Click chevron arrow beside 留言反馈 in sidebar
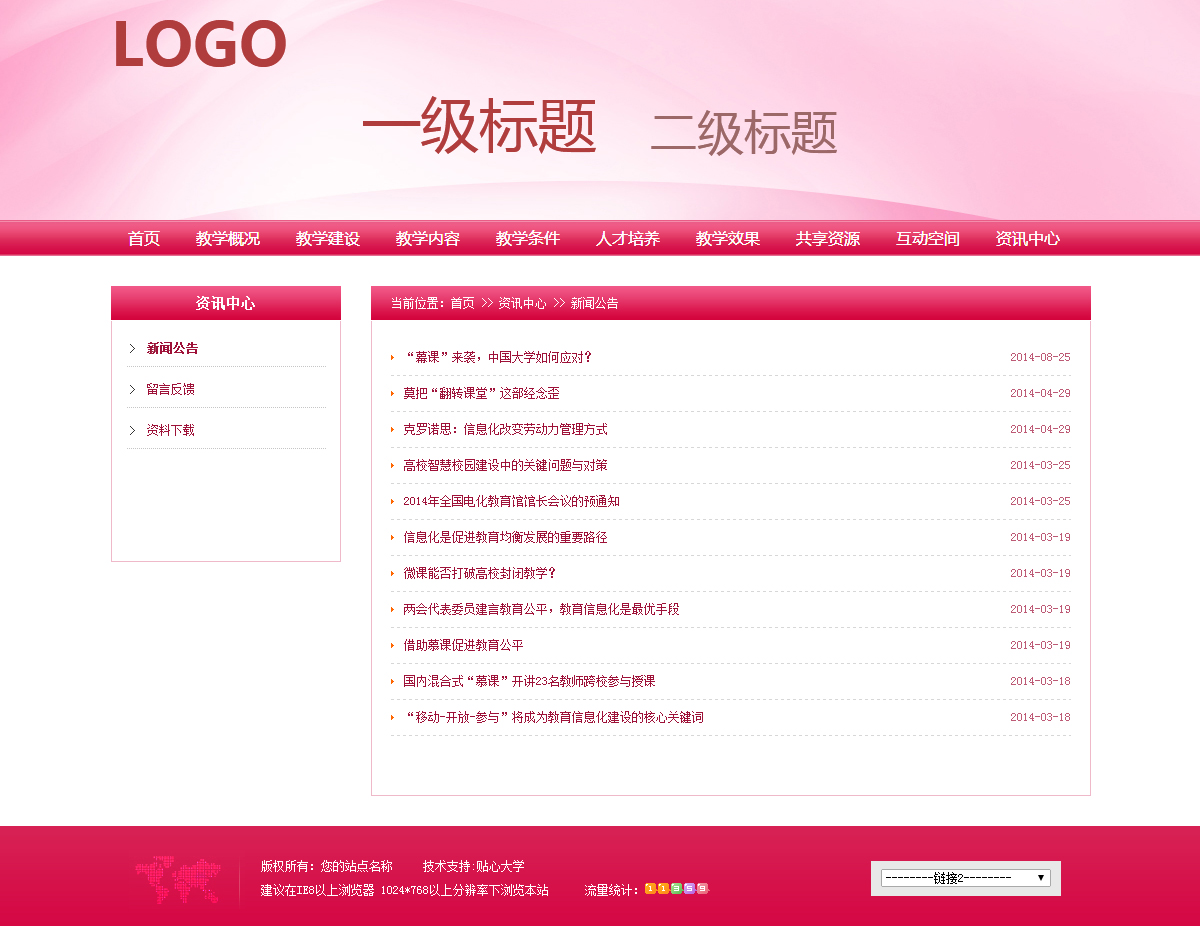 pos(132,389)
